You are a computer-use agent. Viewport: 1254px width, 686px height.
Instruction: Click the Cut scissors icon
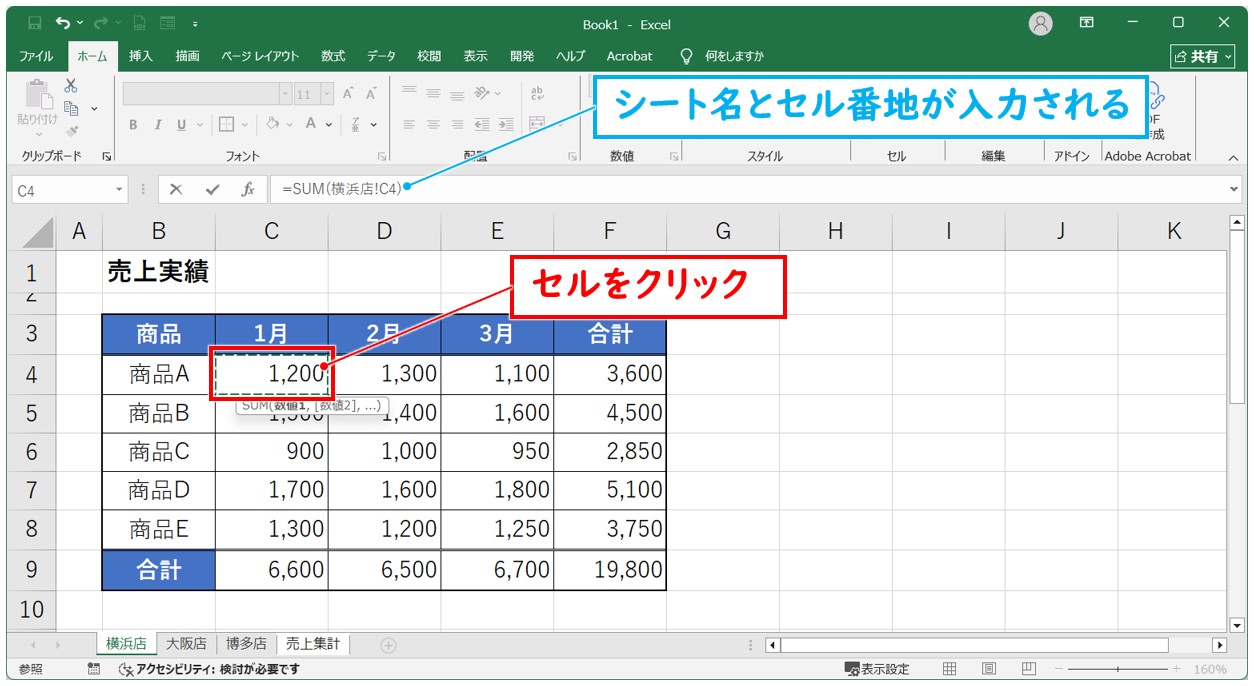71,86
